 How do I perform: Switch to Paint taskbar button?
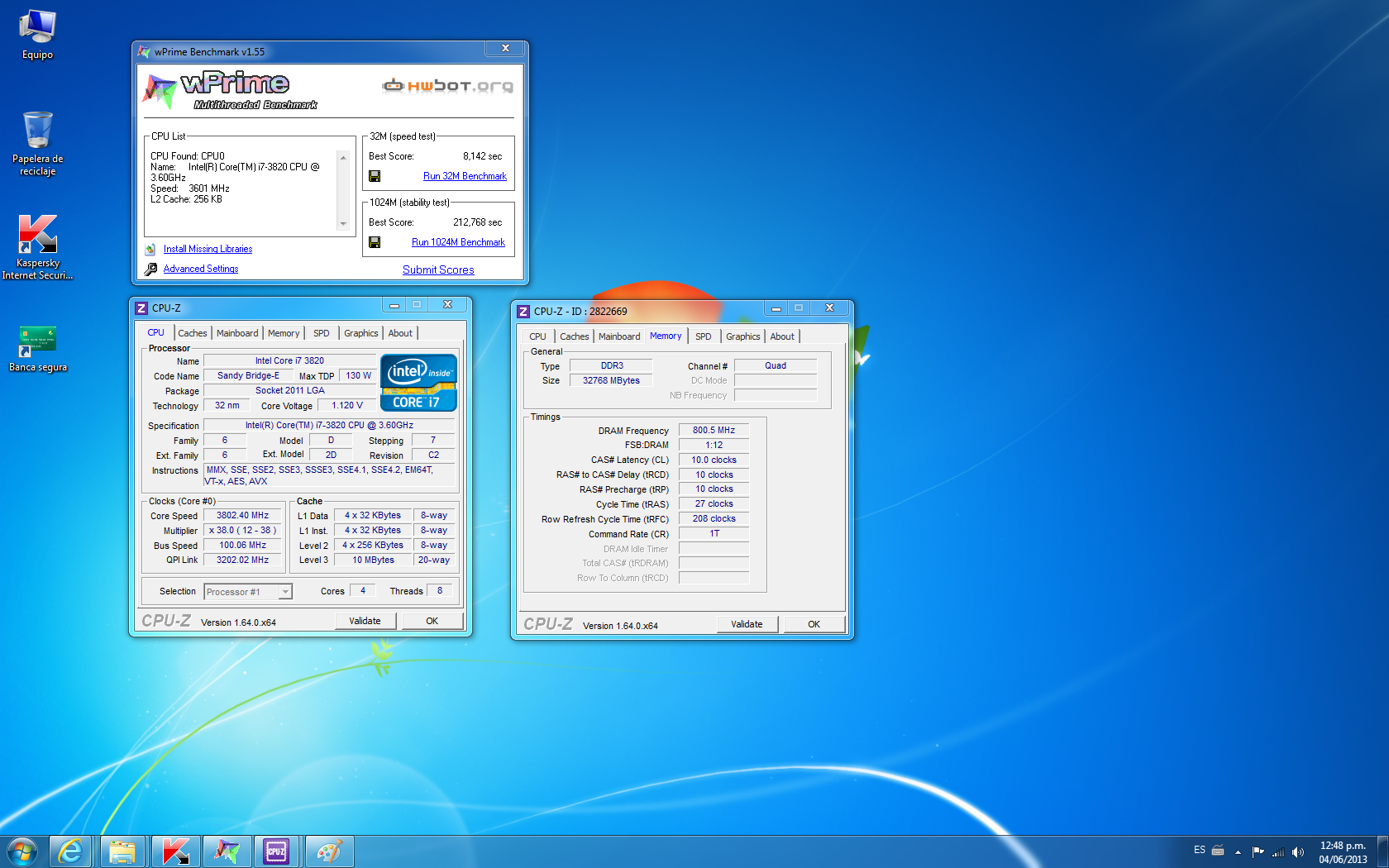(x=329, y=851)
